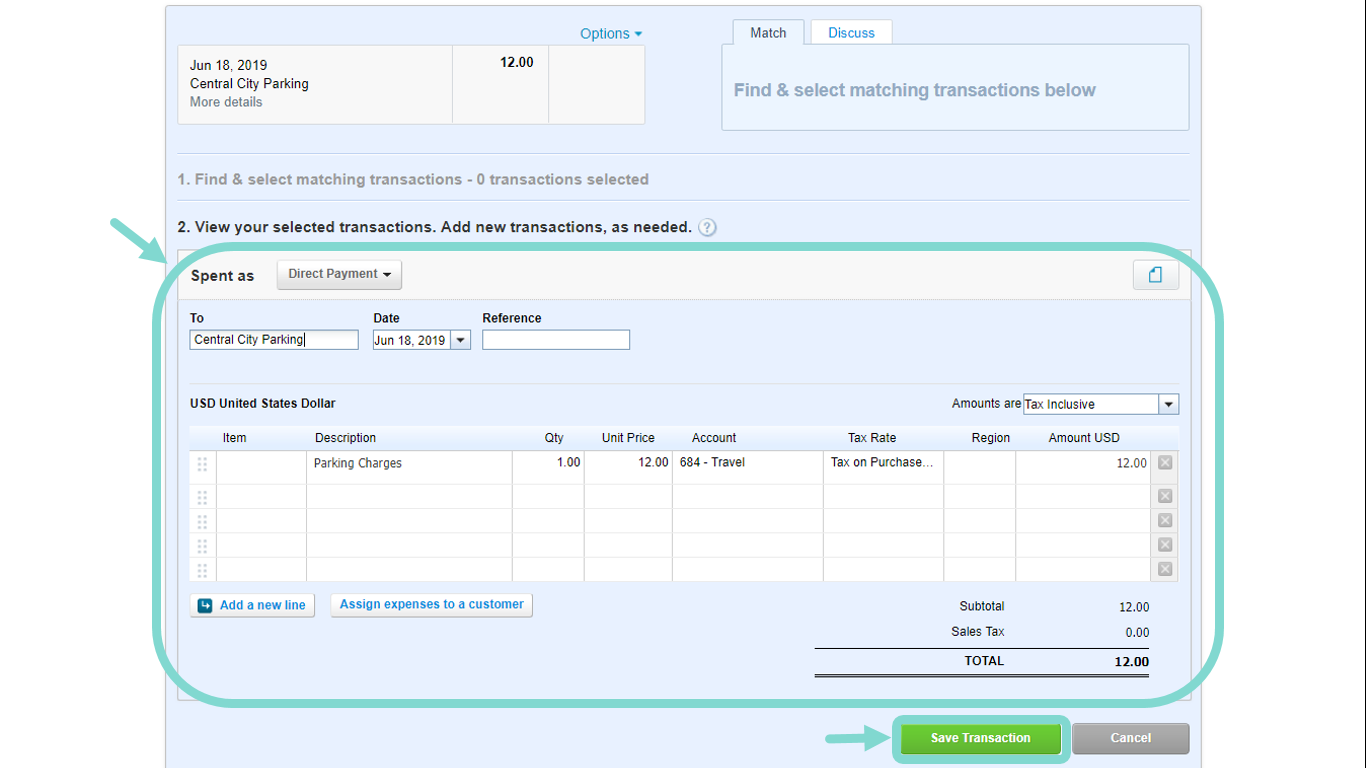This screenshot has height=768, width=1366.
Task: Select the Match tab
Action: click(768, 33)
